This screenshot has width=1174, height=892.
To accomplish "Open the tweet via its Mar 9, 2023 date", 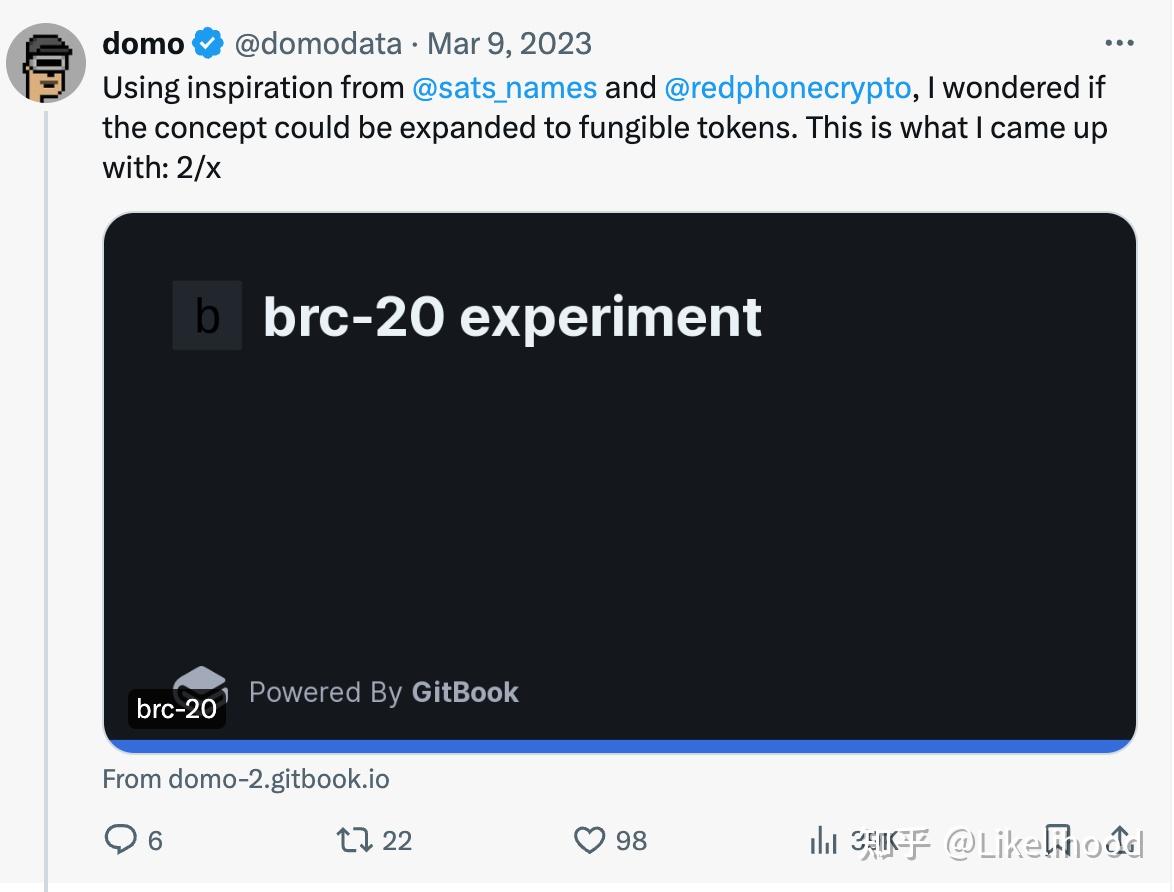I will point(509,43).
